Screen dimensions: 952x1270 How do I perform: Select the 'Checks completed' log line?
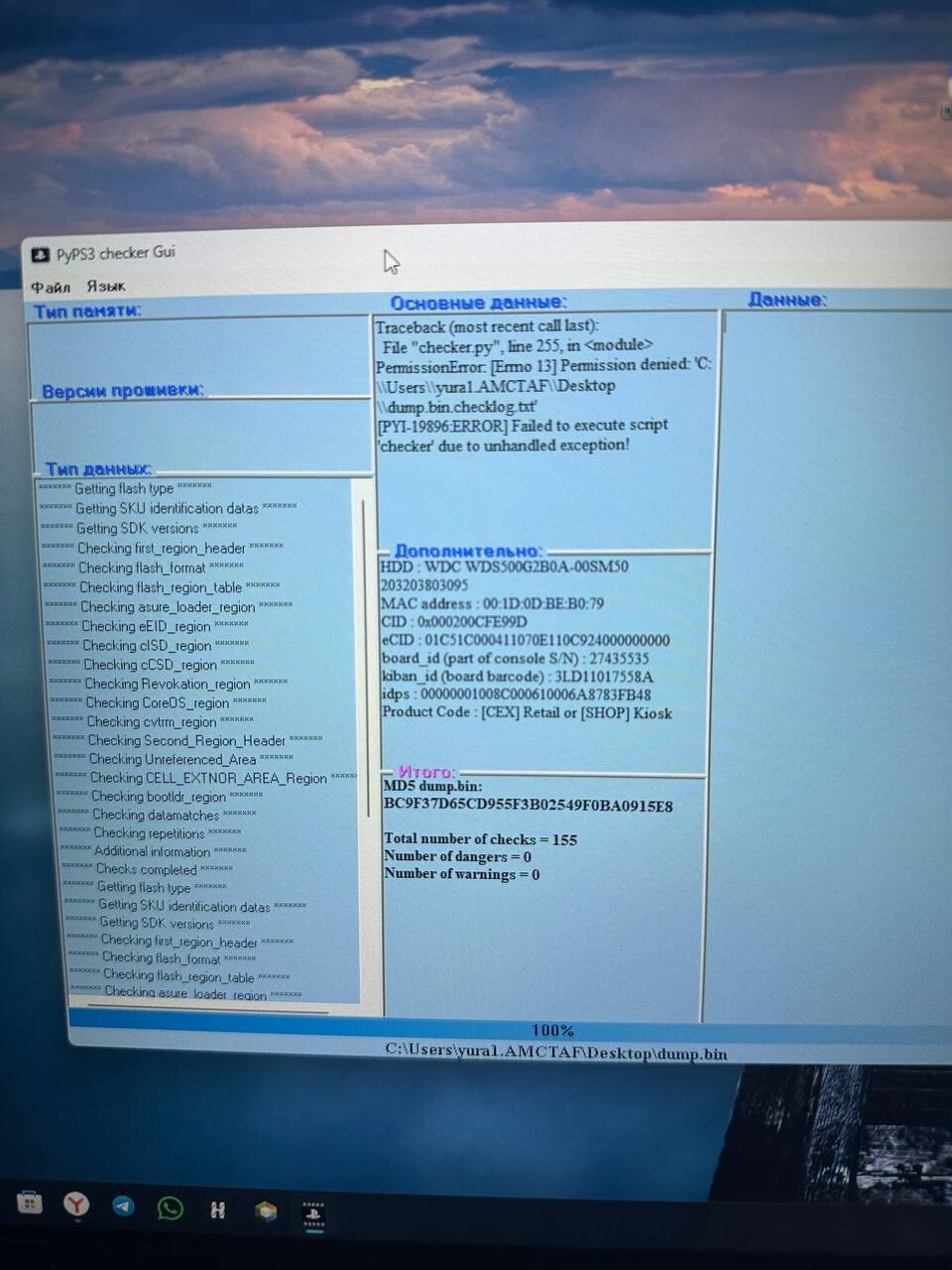coord(147,869)
